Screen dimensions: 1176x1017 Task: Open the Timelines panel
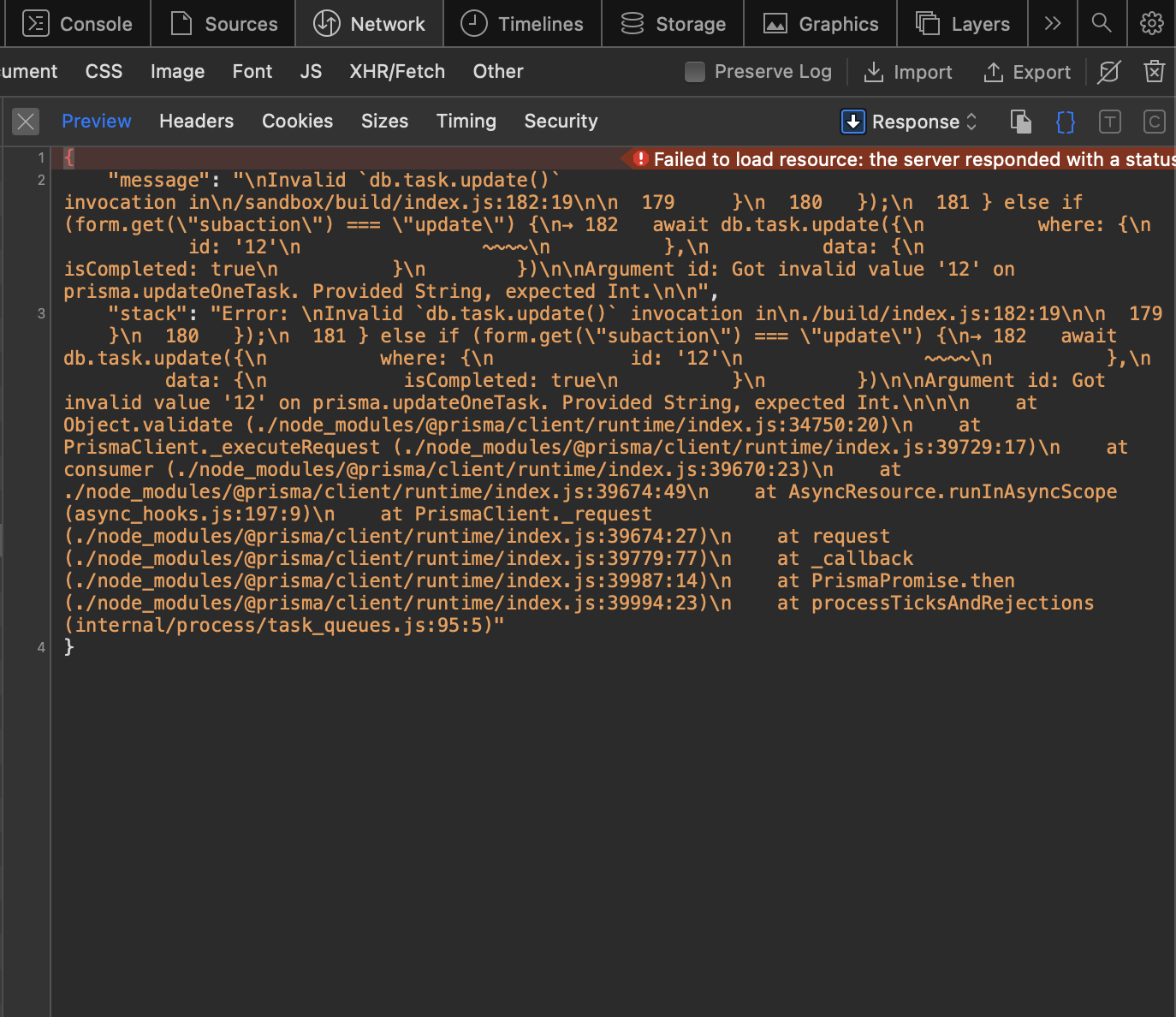(x=522, y=23)
